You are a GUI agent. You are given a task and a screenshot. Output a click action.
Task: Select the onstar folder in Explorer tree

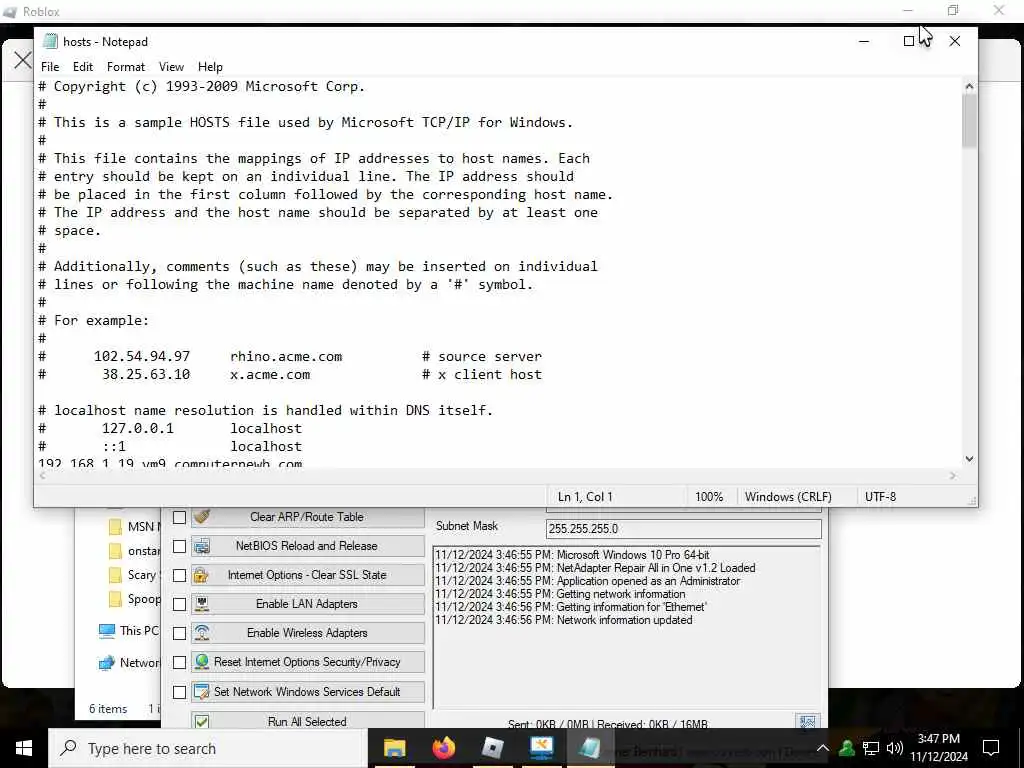pos(134,551)
